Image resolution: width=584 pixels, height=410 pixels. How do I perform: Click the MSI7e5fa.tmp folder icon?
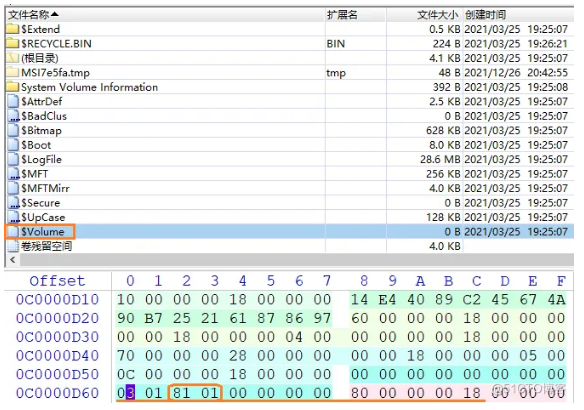tap(13, 72)
